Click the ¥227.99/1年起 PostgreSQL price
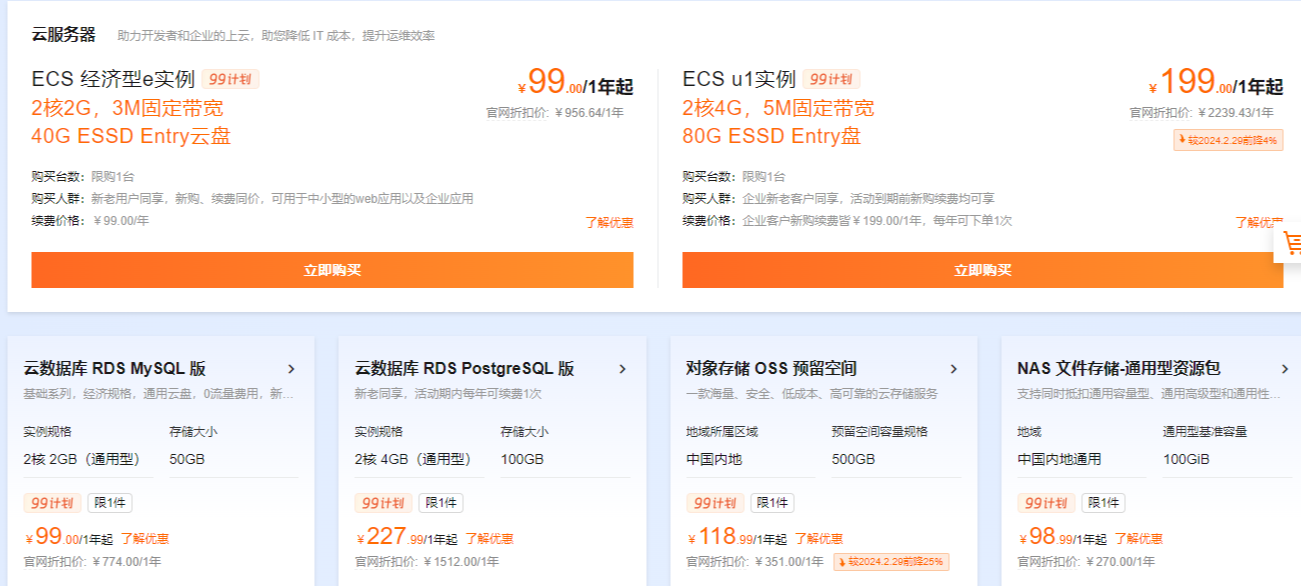Image resolution: width=1301 pixels, height=586 pixels. (407, 537)
